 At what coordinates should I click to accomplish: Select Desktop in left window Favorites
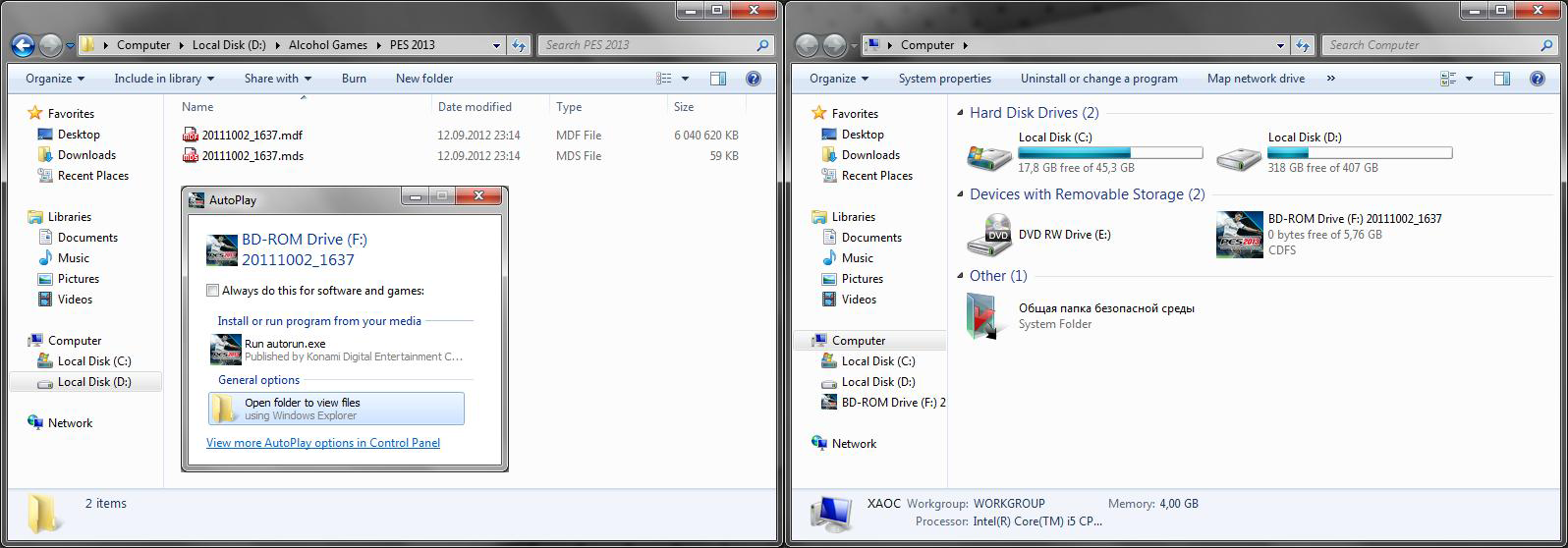tap(79, 135)
